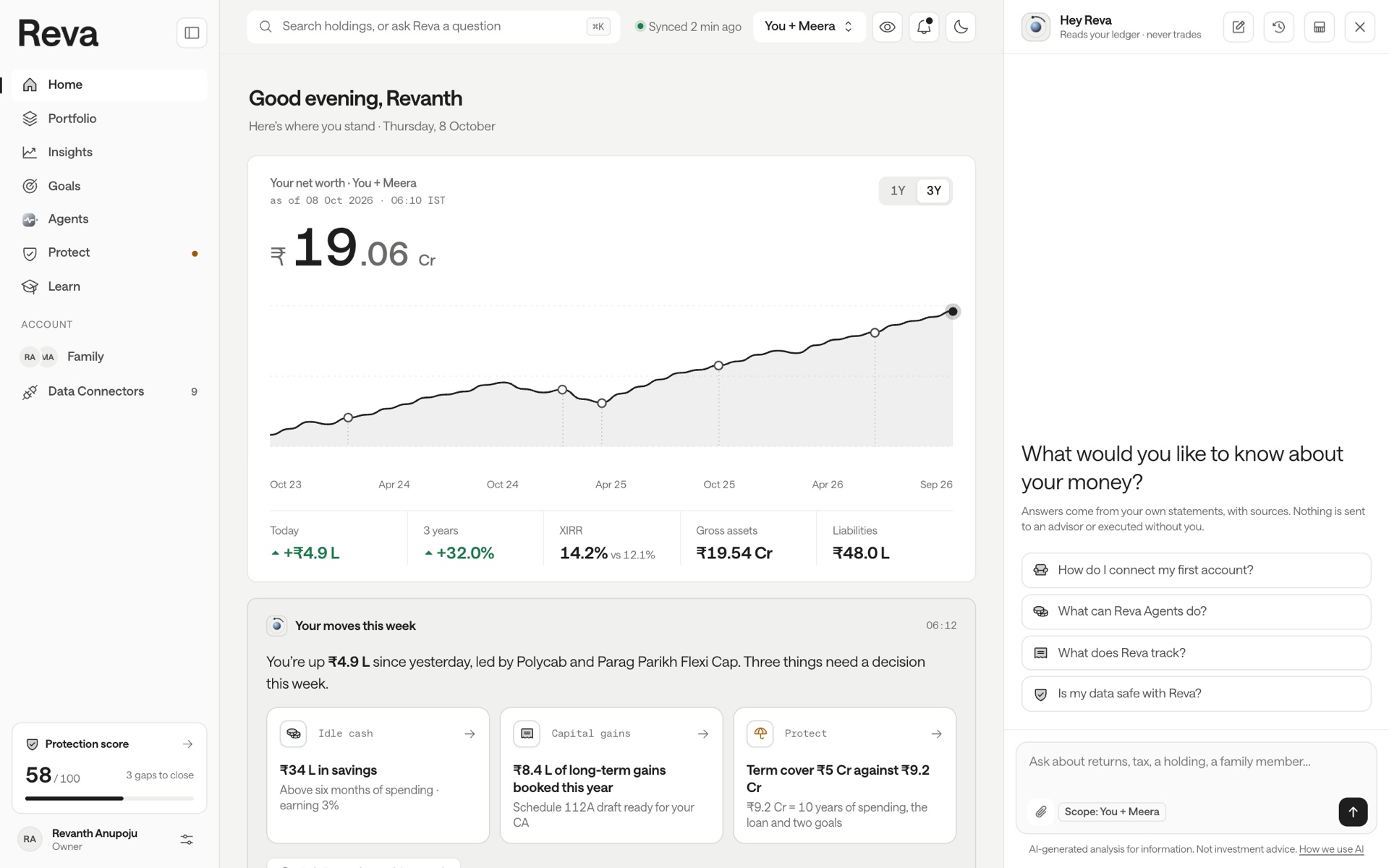Image resolution: width=1389 pixels, height=868 pixels.
Task: Switch the chart to 1Y range
Action: pos(898,191)
